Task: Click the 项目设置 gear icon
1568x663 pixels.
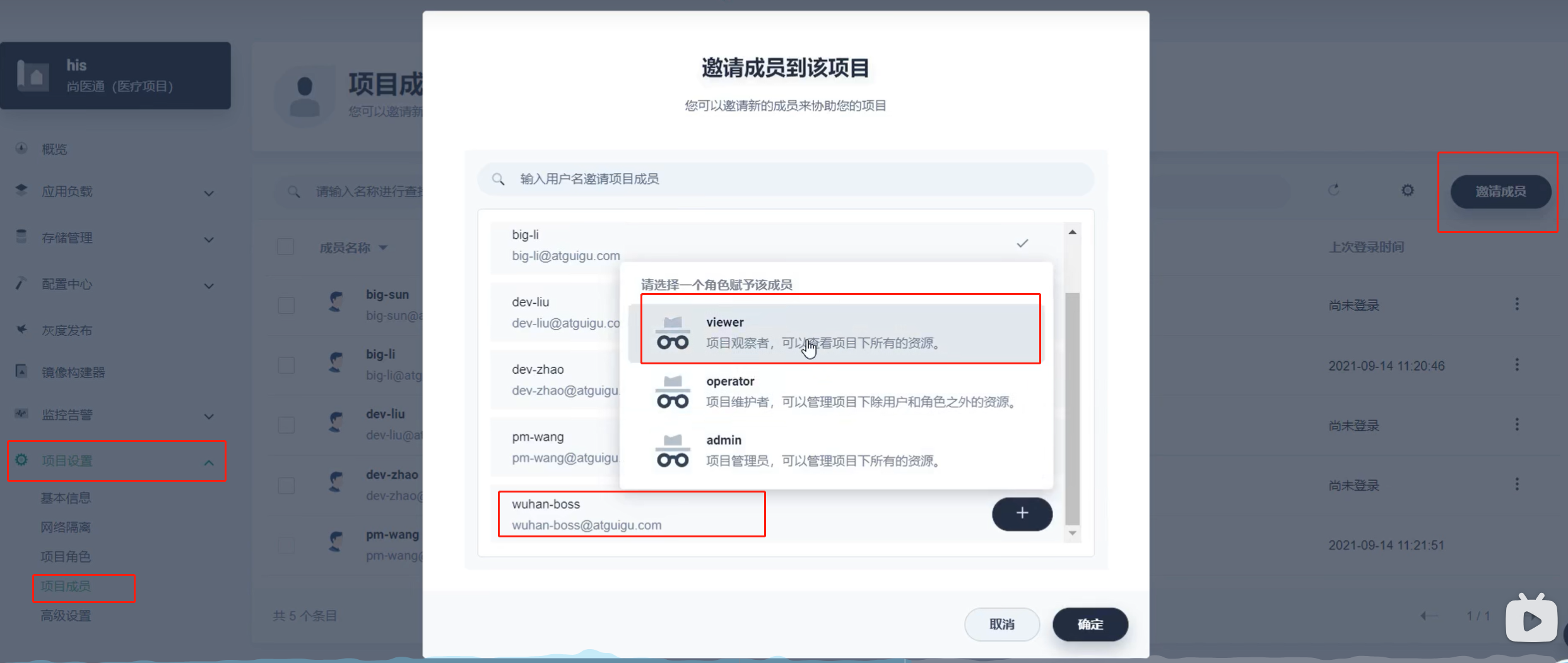Action: tap(21, 460)
